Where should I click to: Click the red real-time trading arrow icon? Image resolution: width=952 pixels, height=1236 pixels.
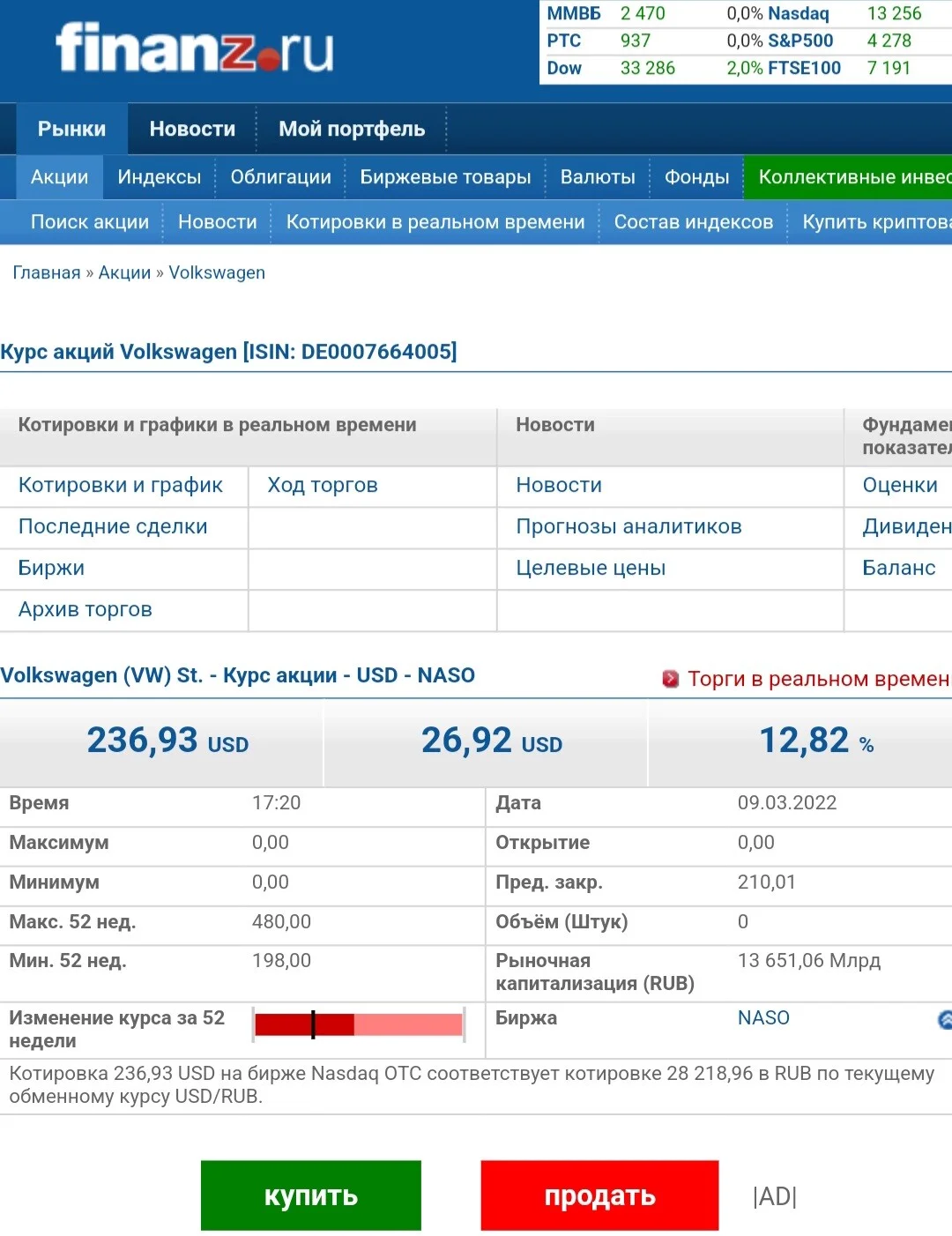pyautogui.click(x=670, y=679)
